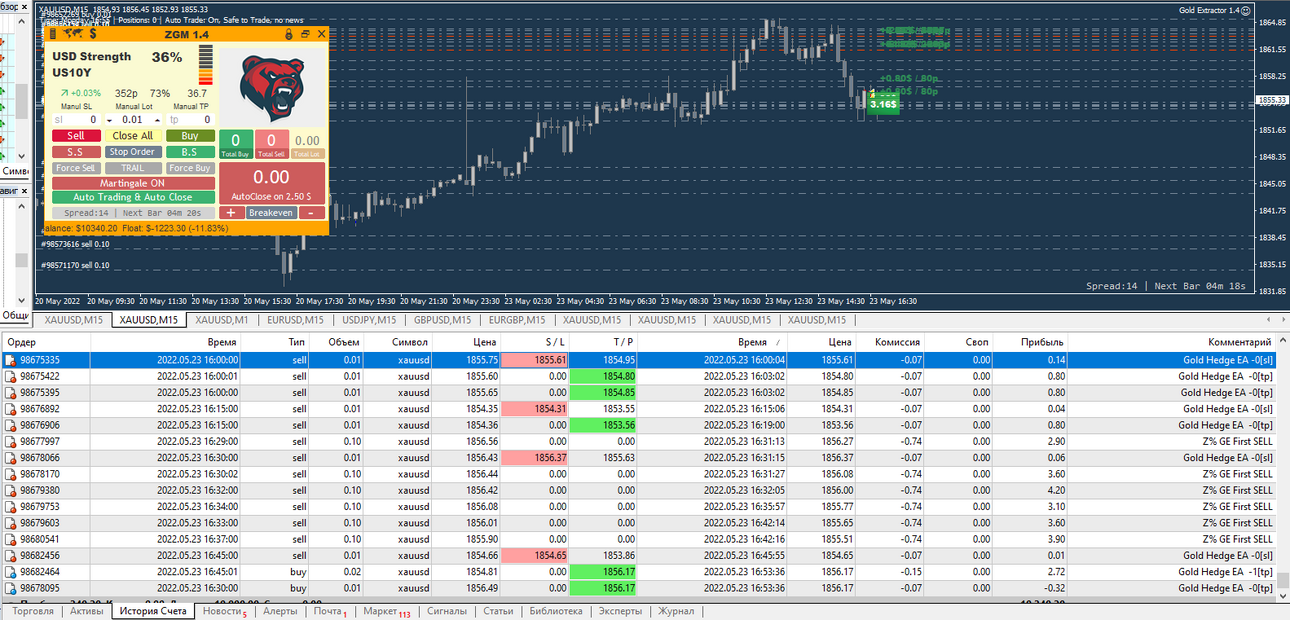The image size is (1290, 620).
Task: Click the 3.16$ profit label on chart
Action: tap(883, 104)
